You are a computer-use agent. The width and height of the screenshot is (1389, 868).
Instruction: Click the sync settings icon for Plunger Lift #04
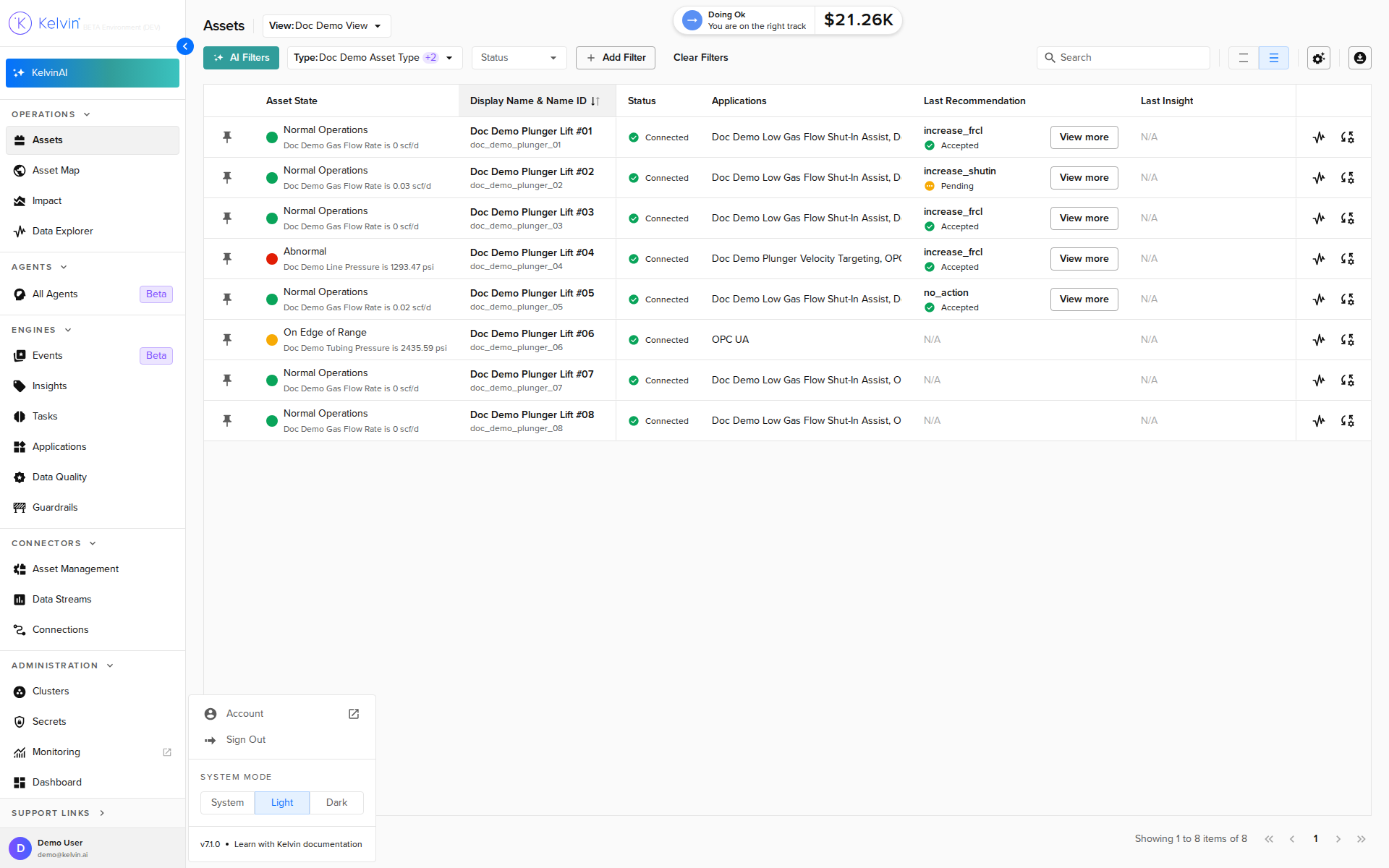[x=1347, y=258]
